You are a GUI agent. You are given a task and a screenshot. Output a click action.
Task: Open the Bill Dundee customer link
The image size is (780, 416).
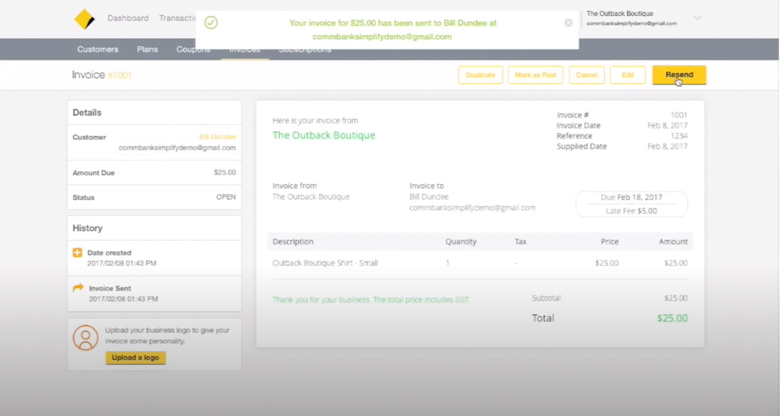pos(217,137)
